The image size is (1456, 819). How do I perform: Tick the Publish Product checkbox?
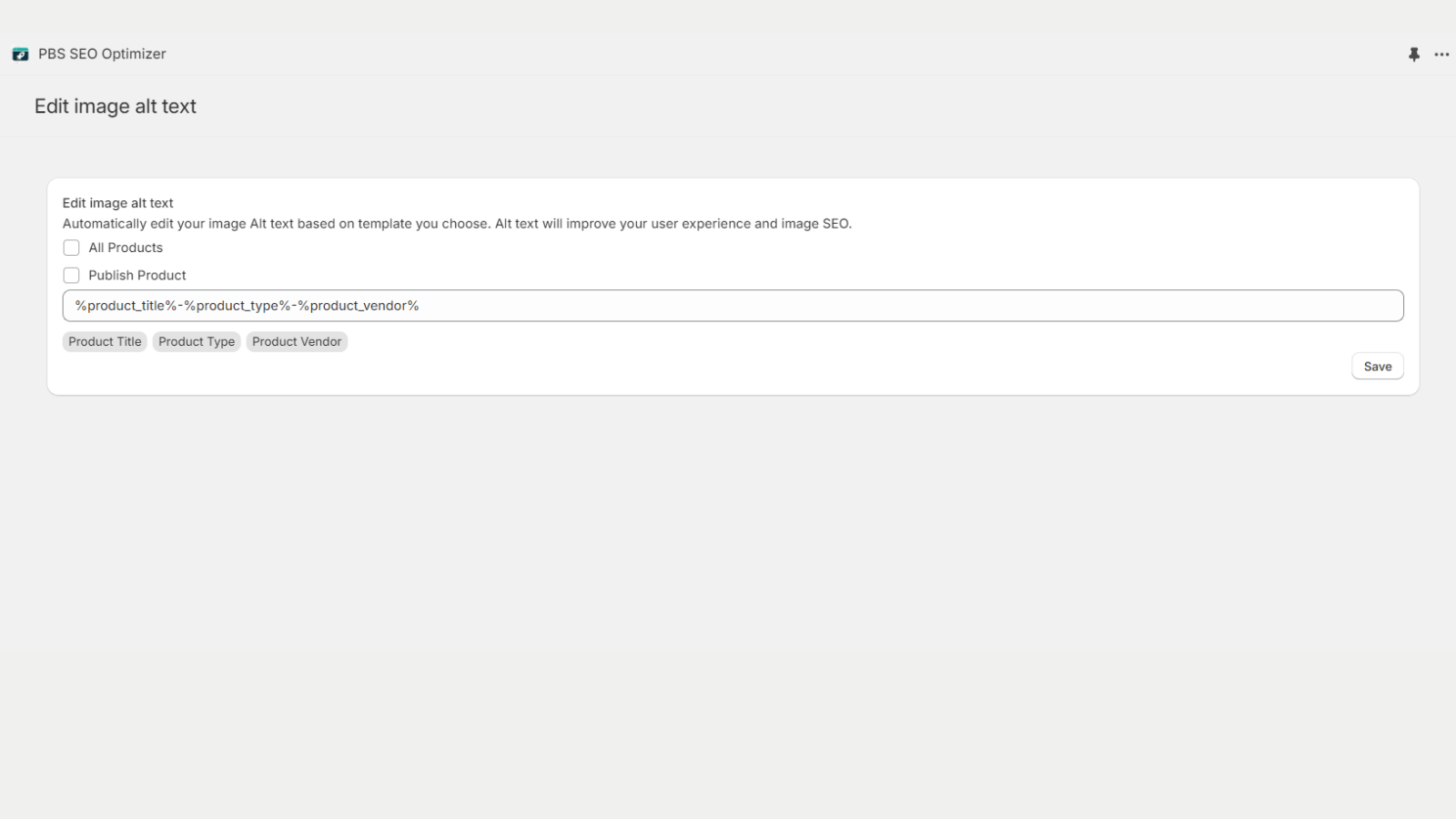[x=71, y=275]
